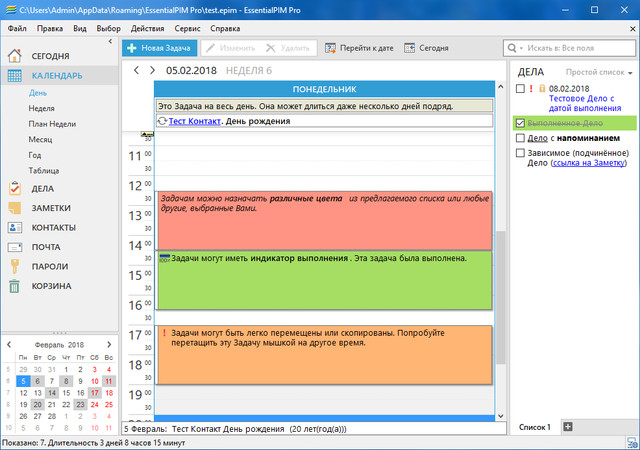Open the Контакты module icon

click(15, 227)
